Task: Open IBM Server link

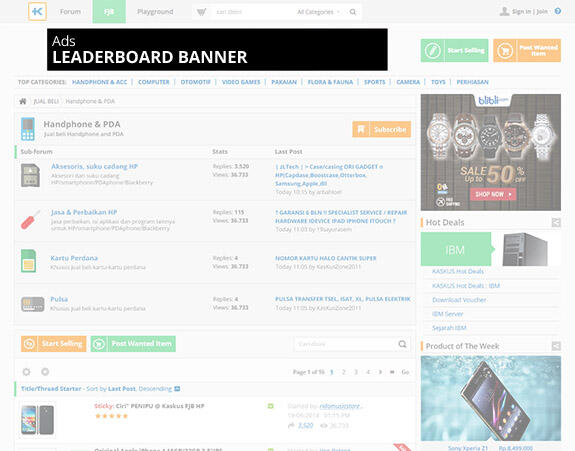Action: [x=447, y=314]
